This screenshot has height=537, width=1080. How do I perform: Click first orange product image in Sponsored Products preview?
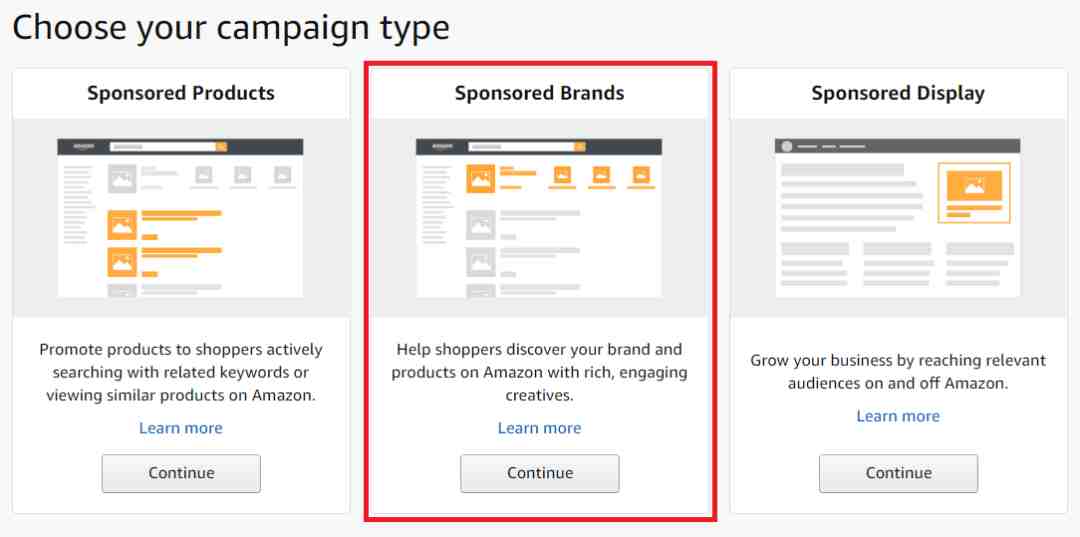122,224
